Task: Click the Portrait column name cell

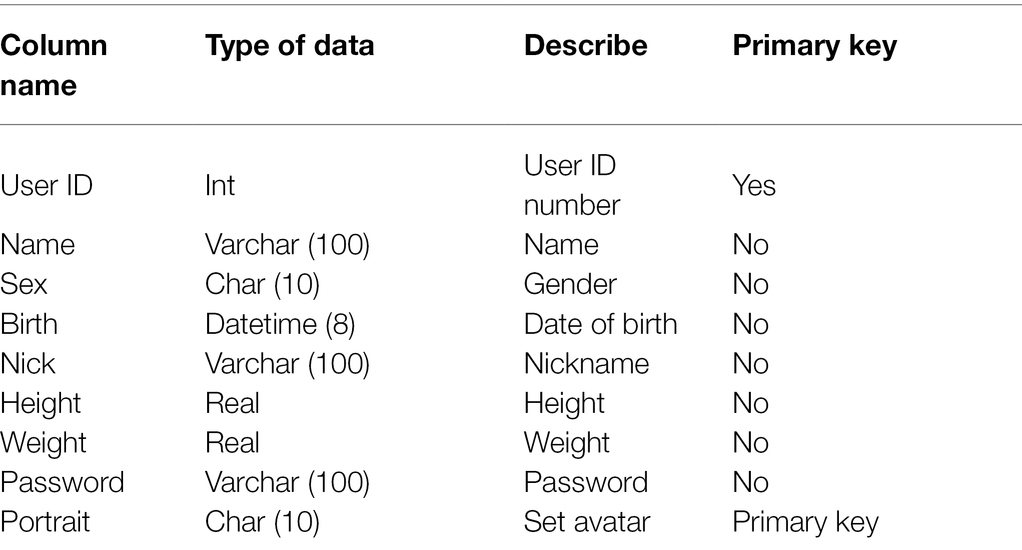Action: pyautogui.click(x=45, y=522)
